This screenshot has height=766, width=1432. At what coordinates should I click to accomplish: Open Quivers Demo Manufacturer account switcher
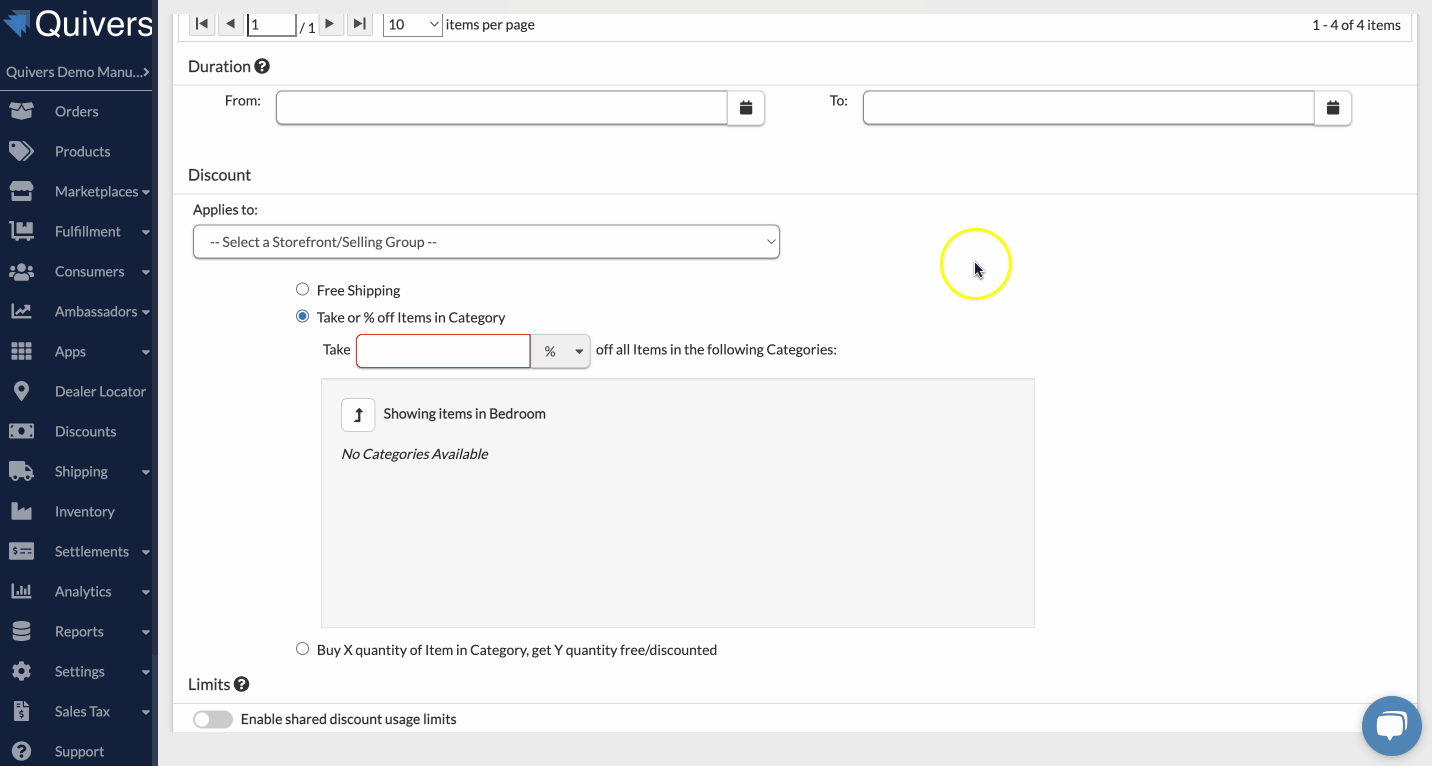78,72
